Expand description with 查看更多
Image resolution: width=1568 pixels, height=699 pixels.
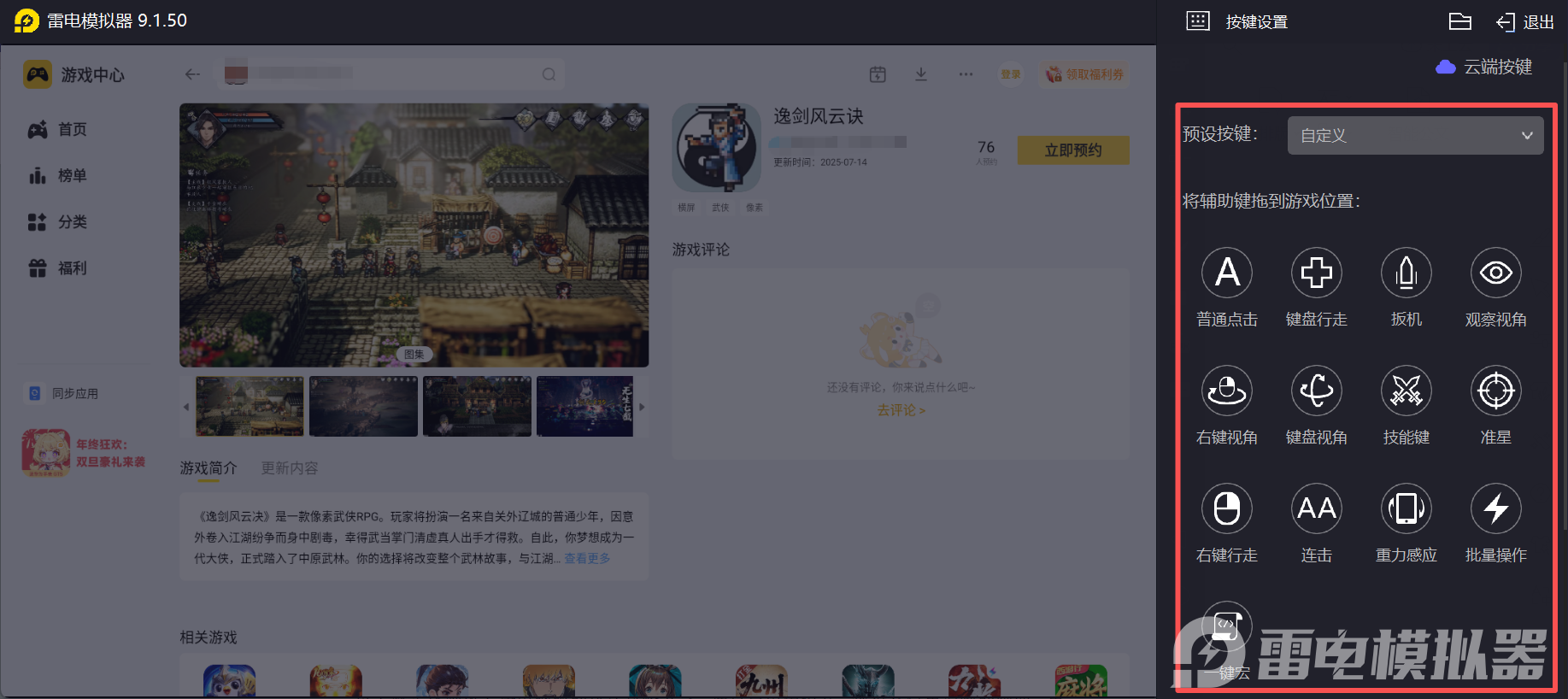[x=587, y=558]
